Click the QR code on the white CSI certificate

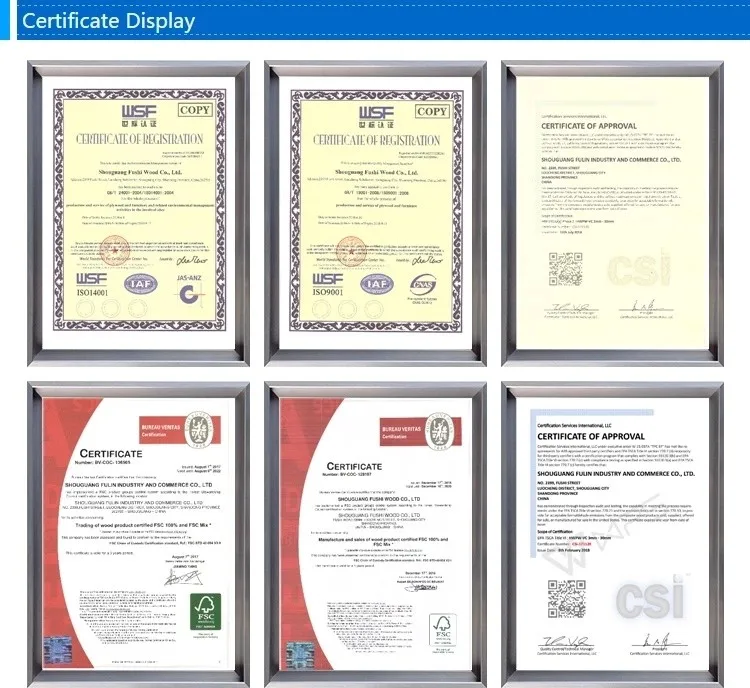pyautogui.click(x=567, y=599)
